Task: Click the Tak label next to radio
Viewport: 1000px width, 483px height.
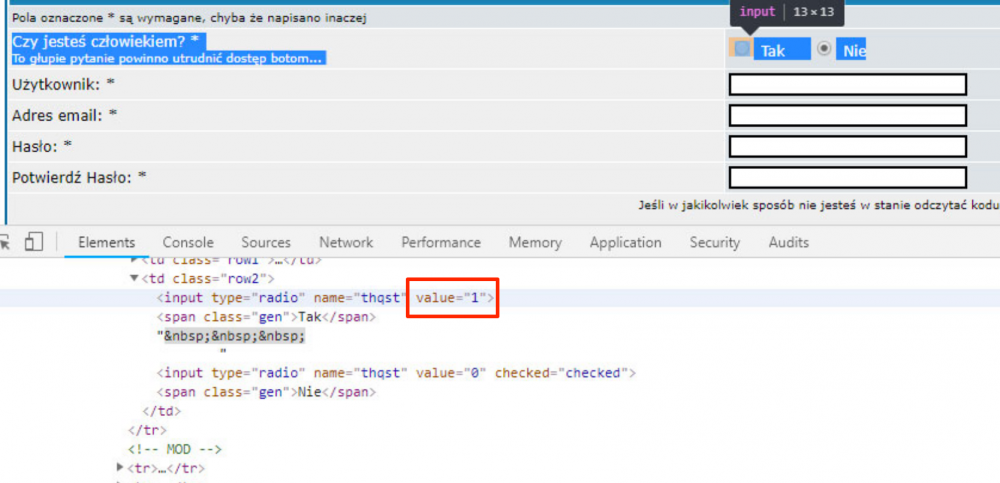Action: 772,51
